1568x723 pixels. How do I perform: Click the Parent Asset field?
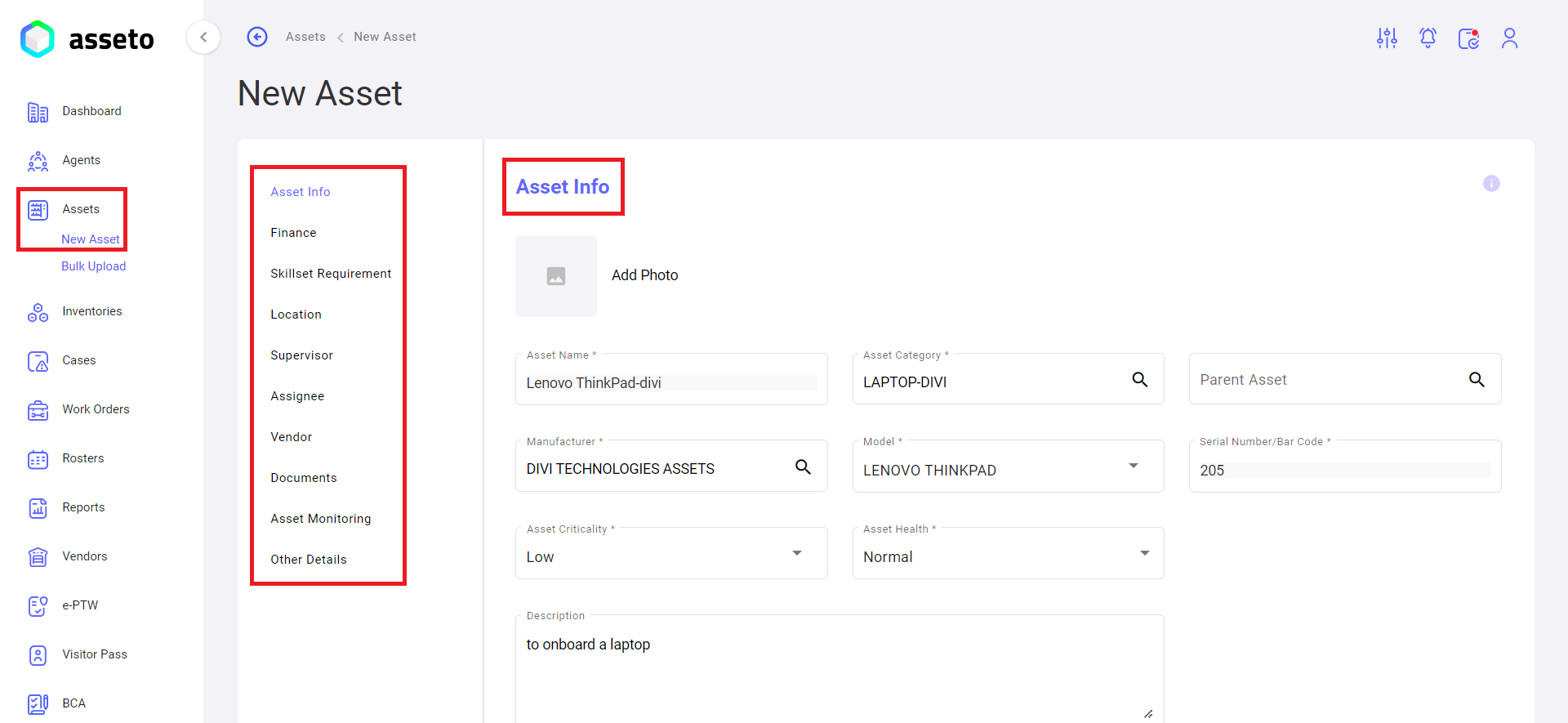1345,379
